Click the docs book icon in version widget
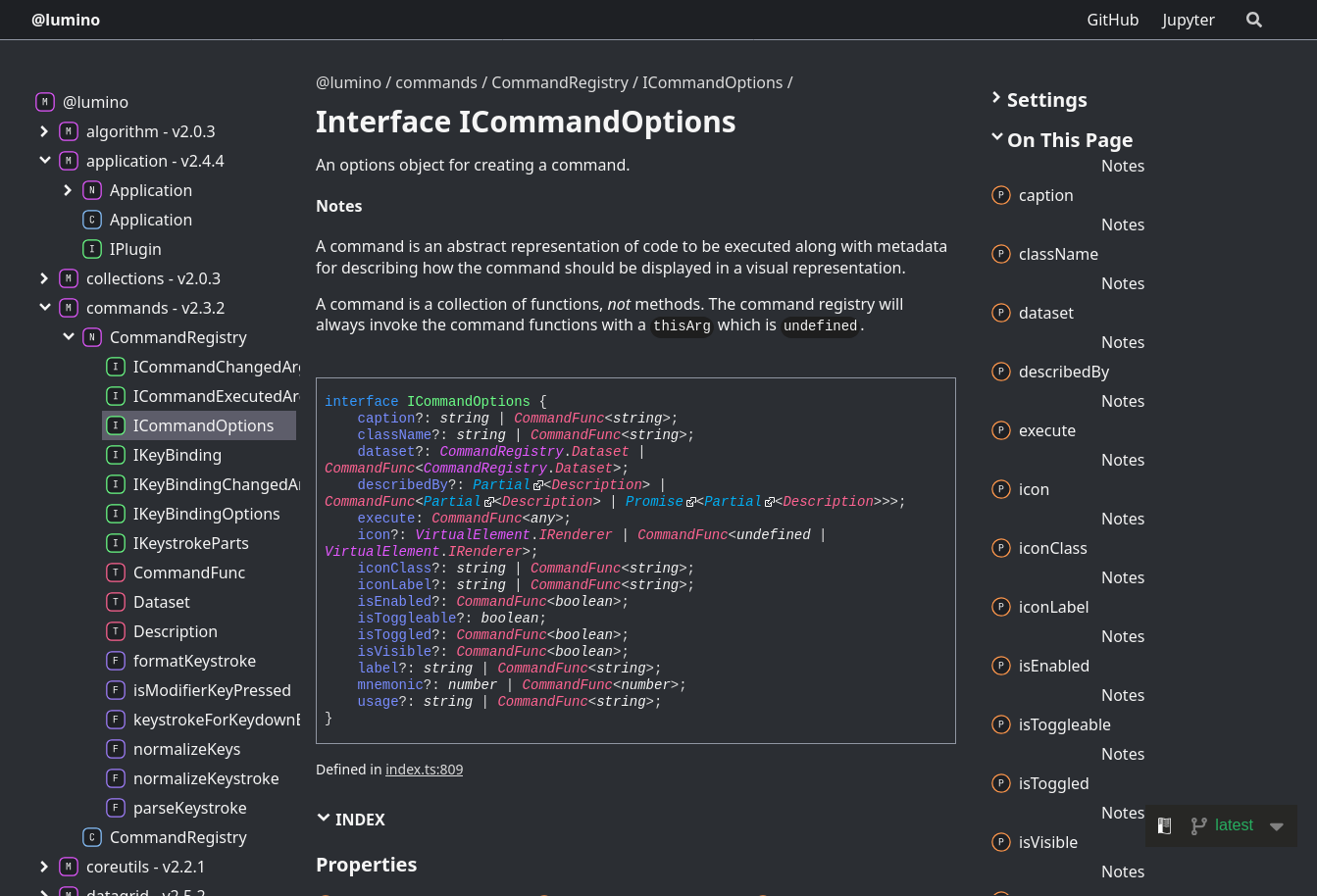The height and width of the screenshot is (896, 1317). pos(1164,825)
